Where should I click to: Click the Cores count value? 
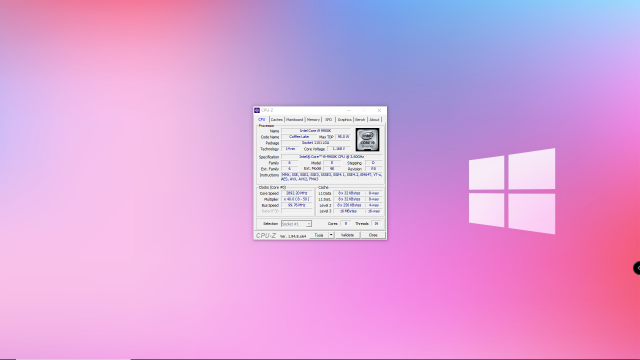coord(346,224)
